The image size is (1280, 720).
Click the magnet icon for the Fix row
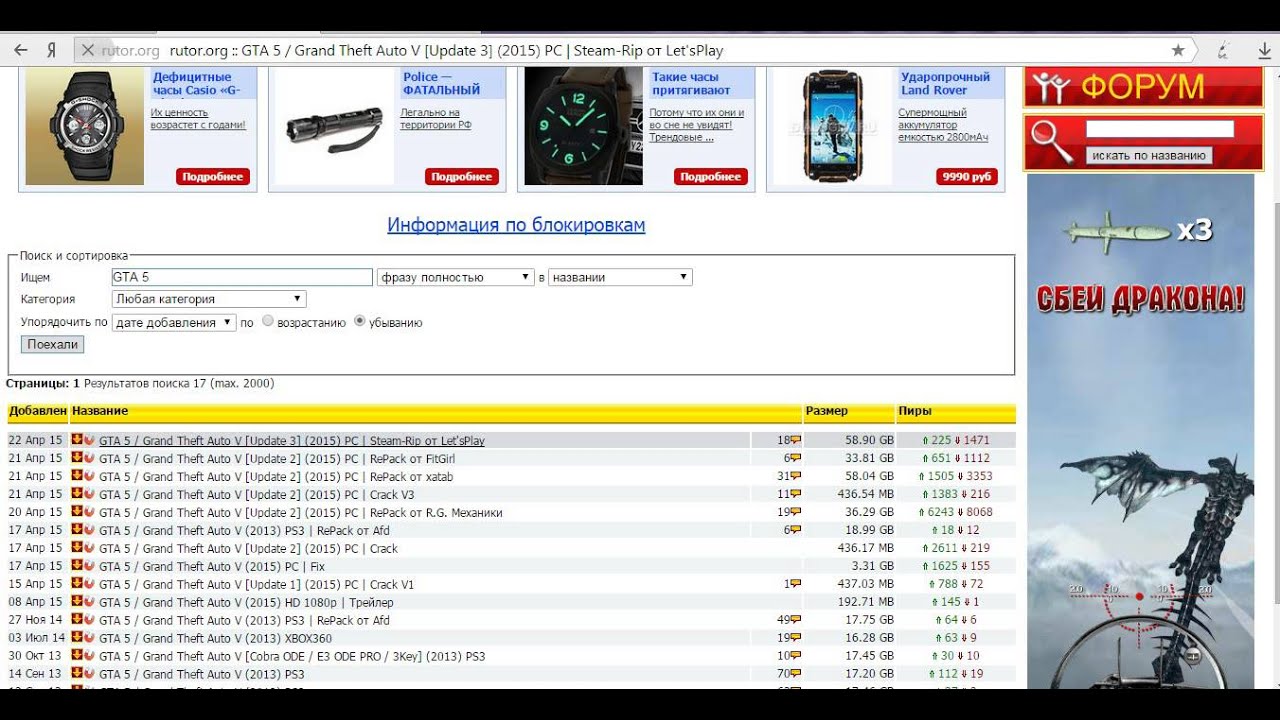coord(88,566)
